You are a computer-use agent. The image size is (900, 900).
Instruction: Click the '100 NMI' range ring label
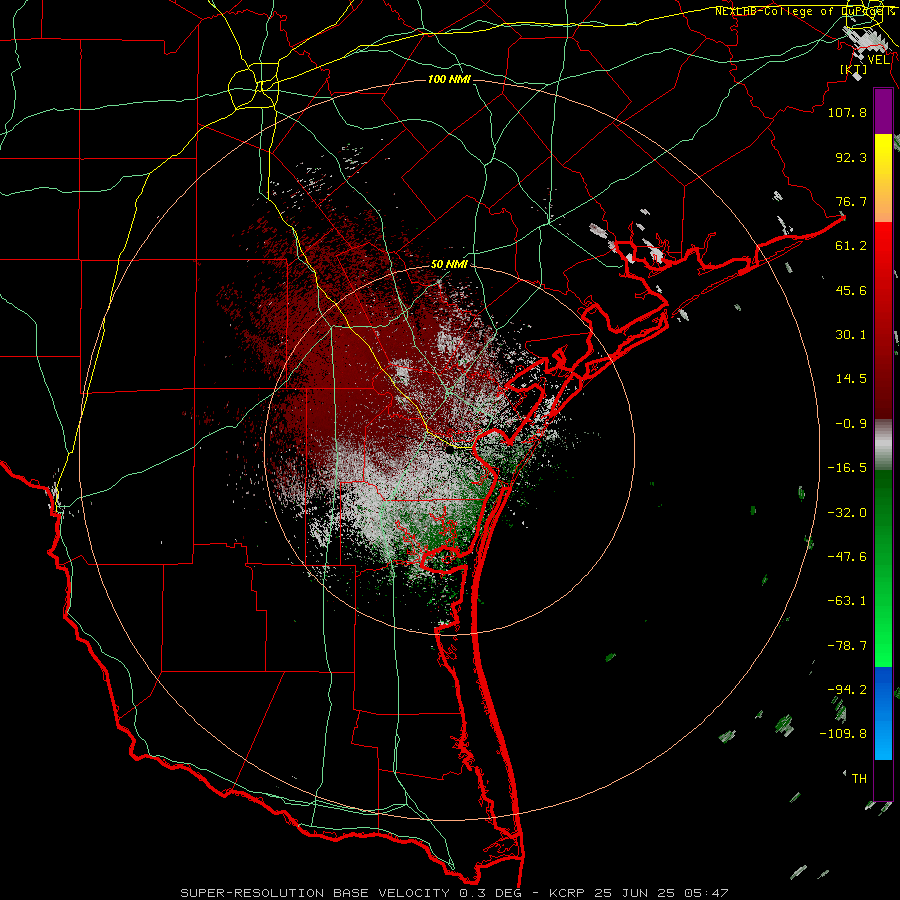click(x=449, y=79)
